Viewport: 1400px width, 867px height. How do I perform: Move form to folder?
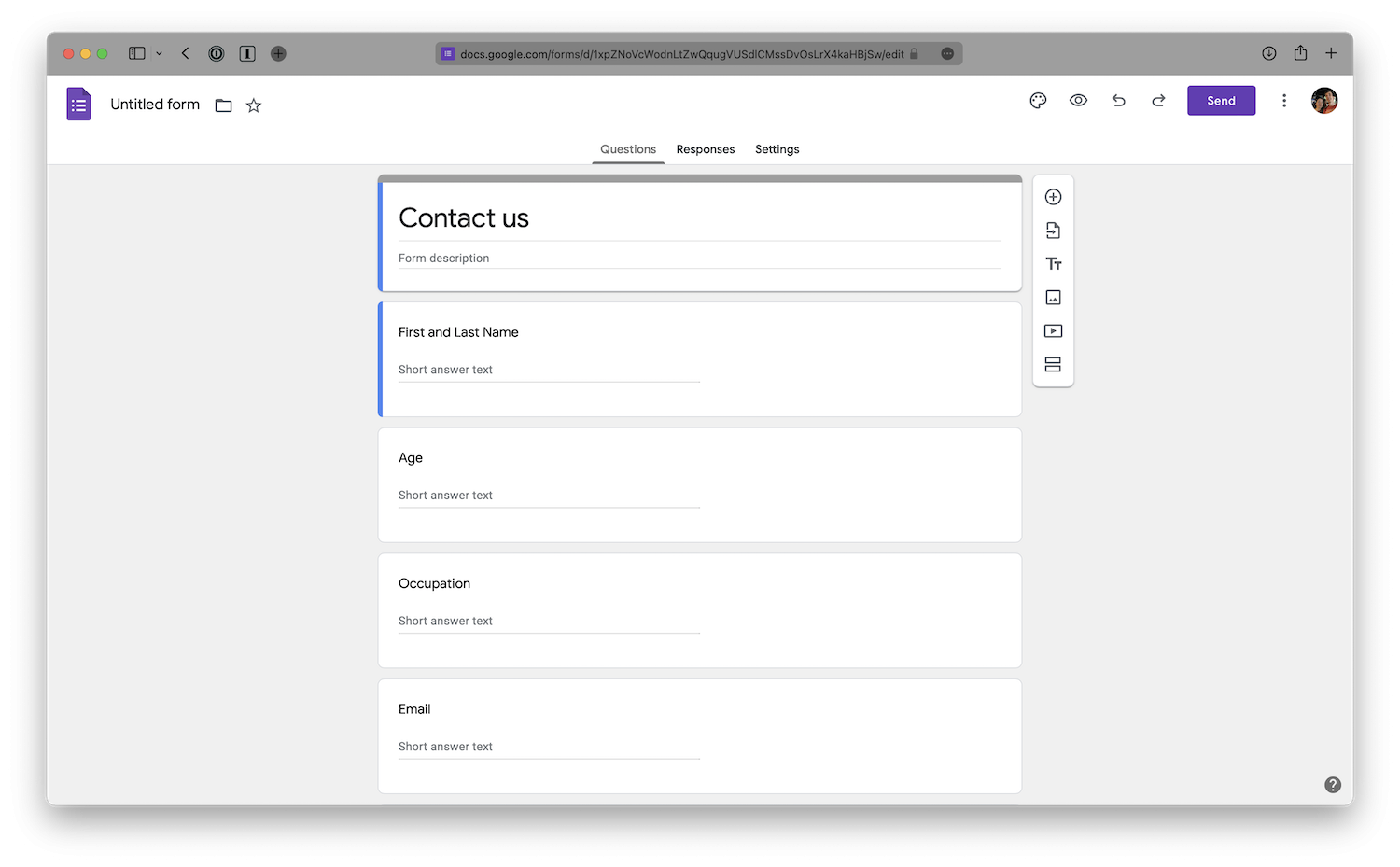tap(223, 105)
